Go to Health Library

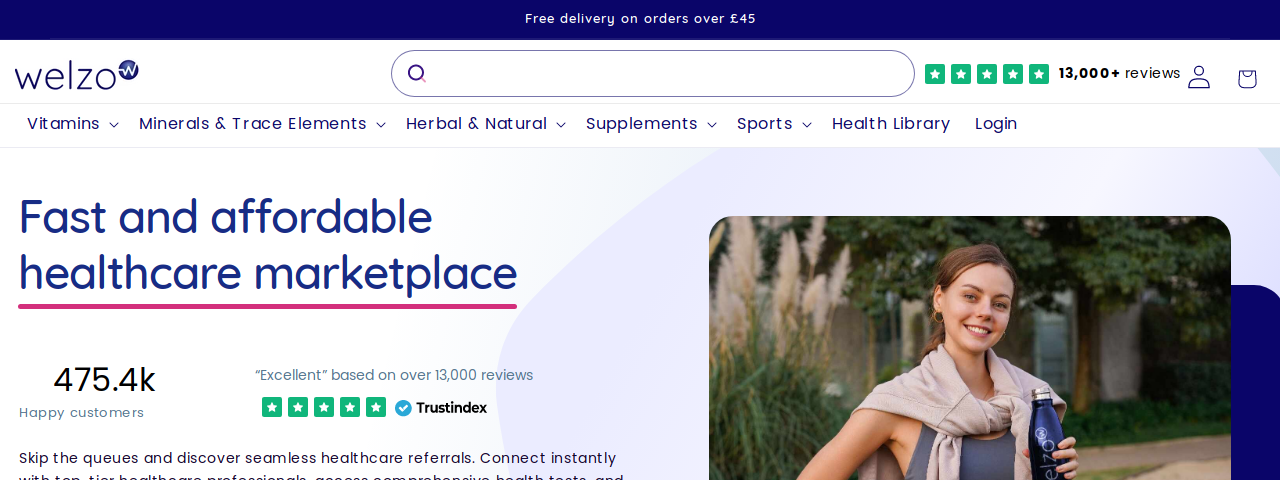point(891,124)
